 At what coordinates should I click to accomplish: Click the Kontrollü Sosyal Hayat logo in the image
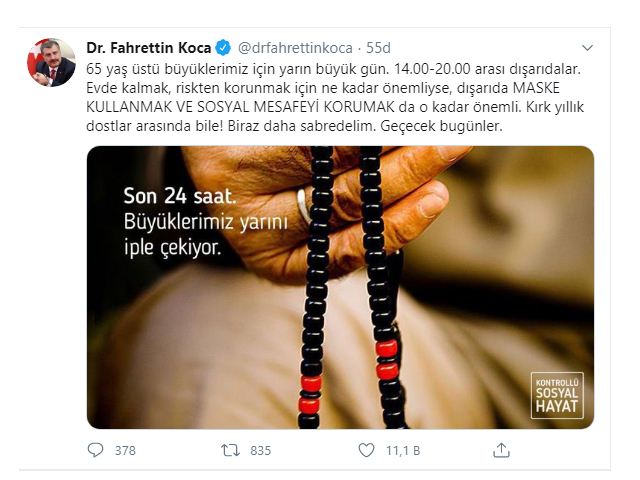pos(557,396)
